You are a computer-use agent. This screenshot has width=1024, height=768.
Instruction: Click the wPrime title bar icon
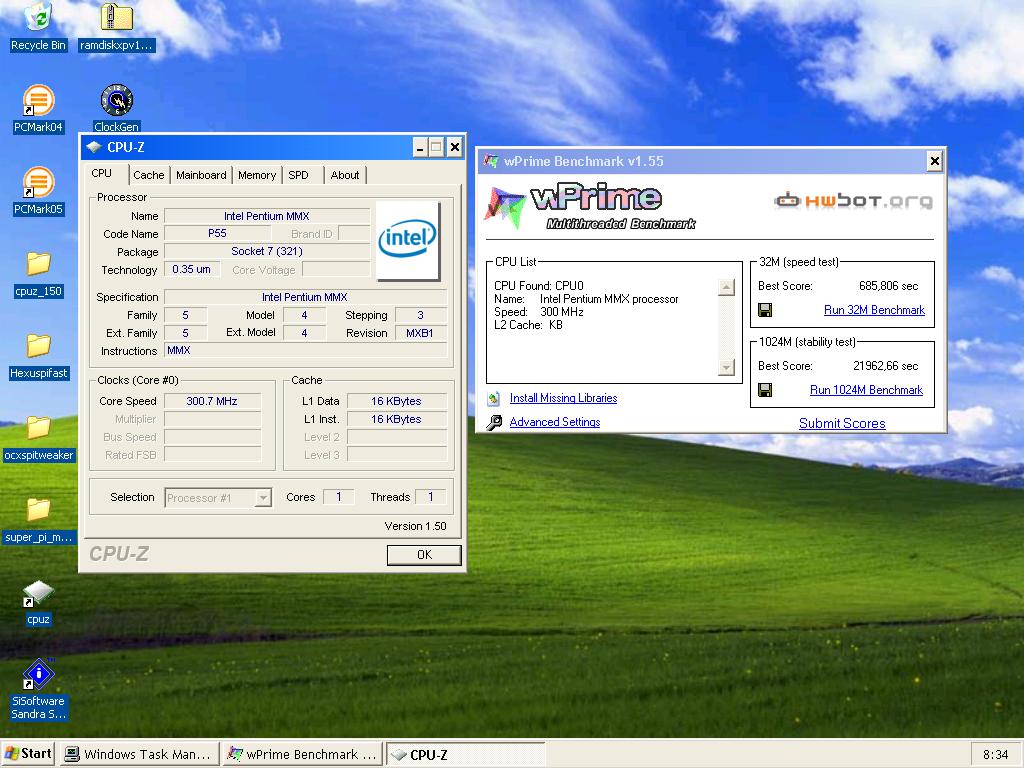pyautogui.click(x=490, y=161)
